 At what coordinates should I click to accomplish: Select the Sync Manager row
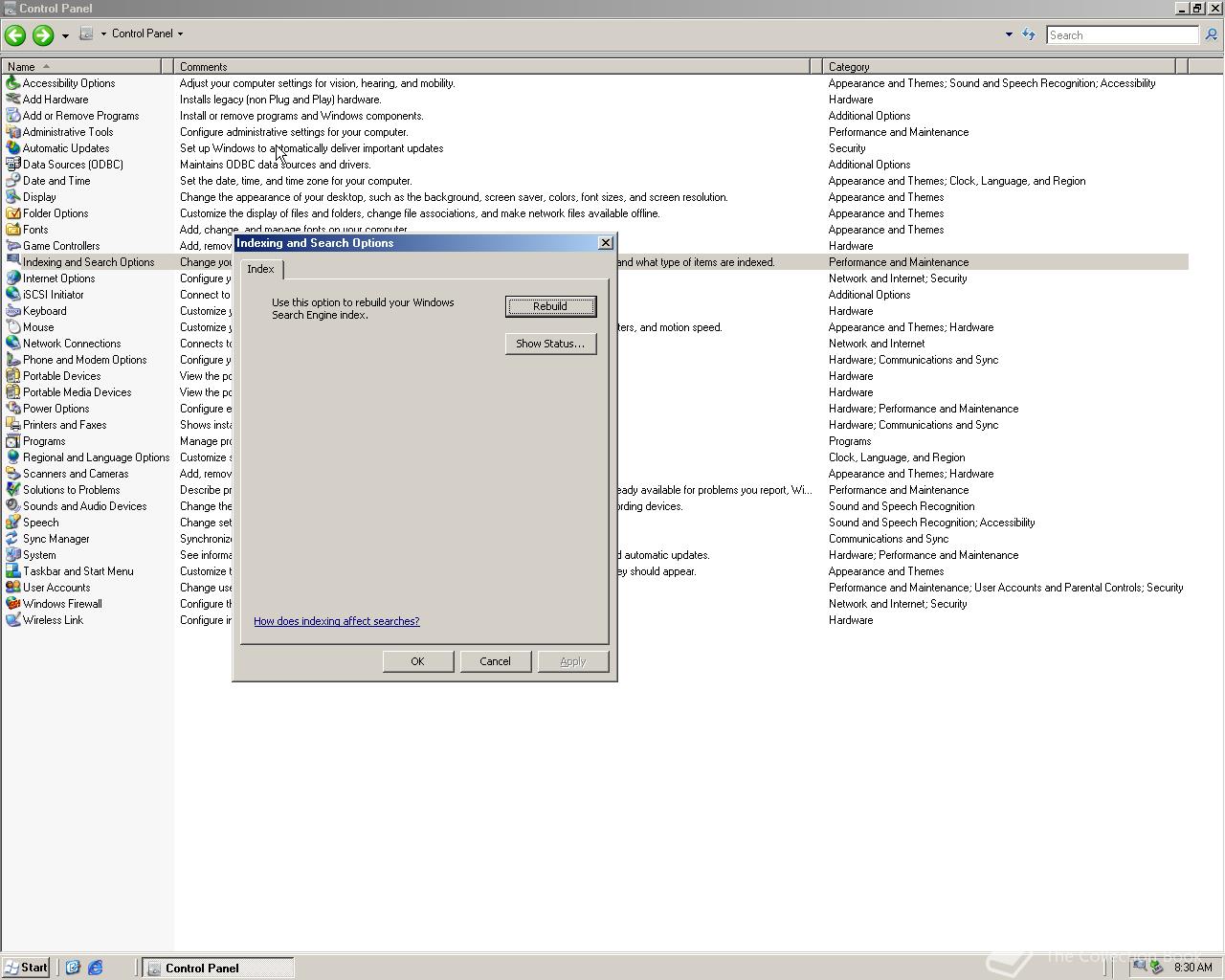595,539
